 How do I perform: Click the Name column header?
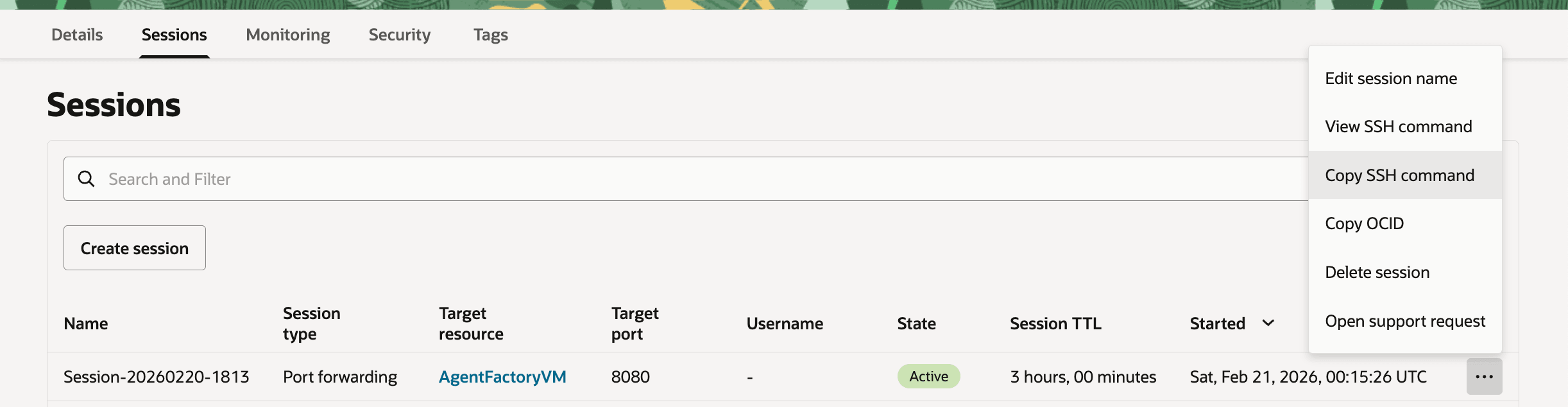tap(86, 324)
